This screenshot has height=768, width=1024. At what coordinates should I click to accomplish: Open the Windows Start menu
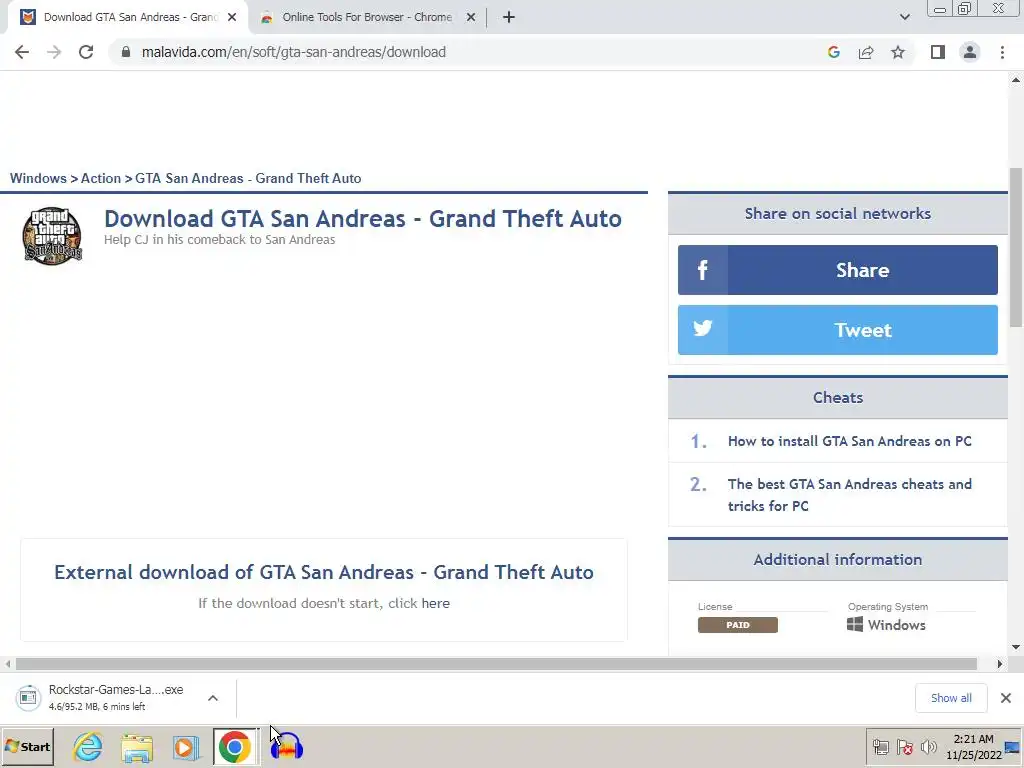pos(27,747)
